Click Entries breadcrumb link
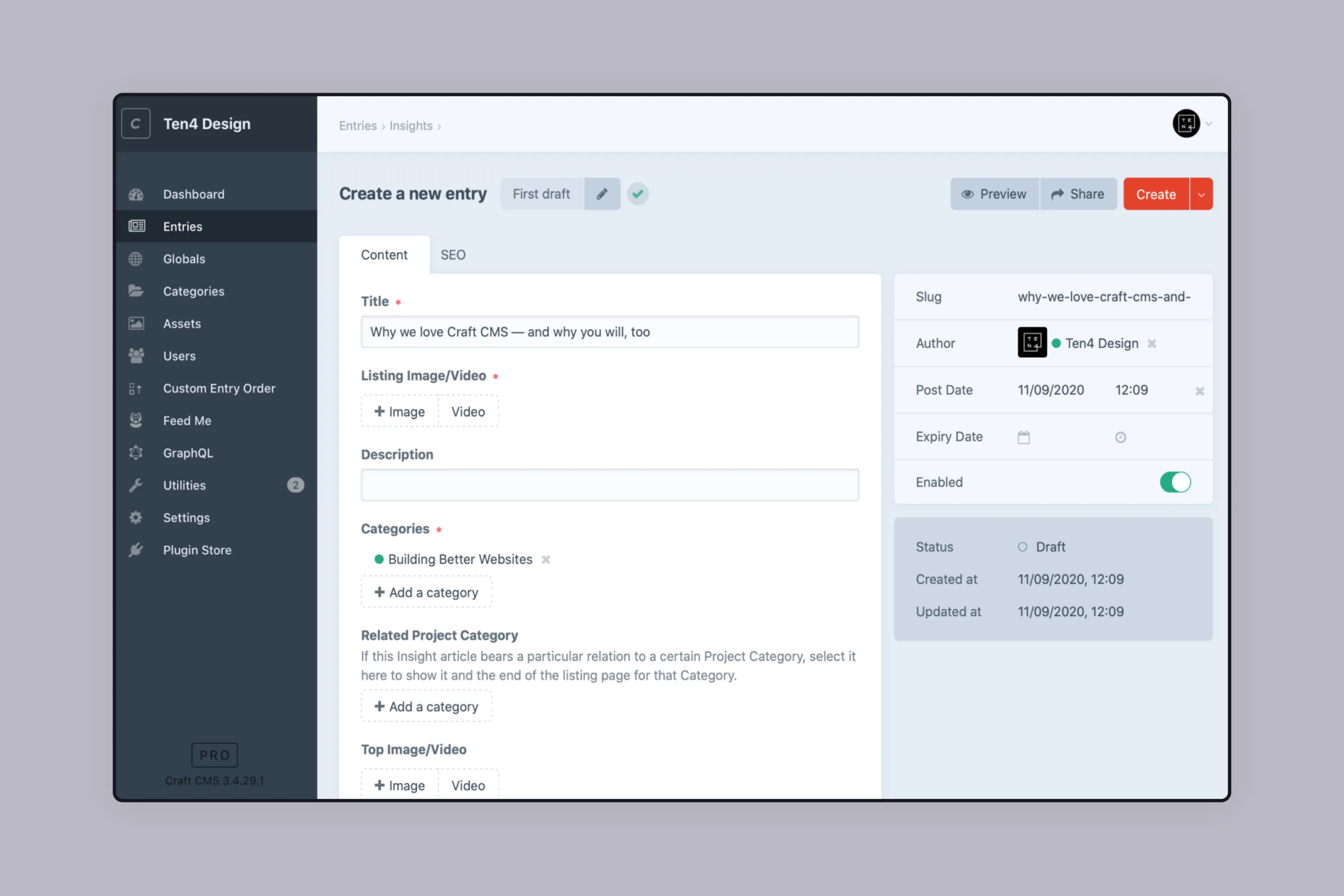This screenshot has width=1344, height=896. (x=358, y=126)
